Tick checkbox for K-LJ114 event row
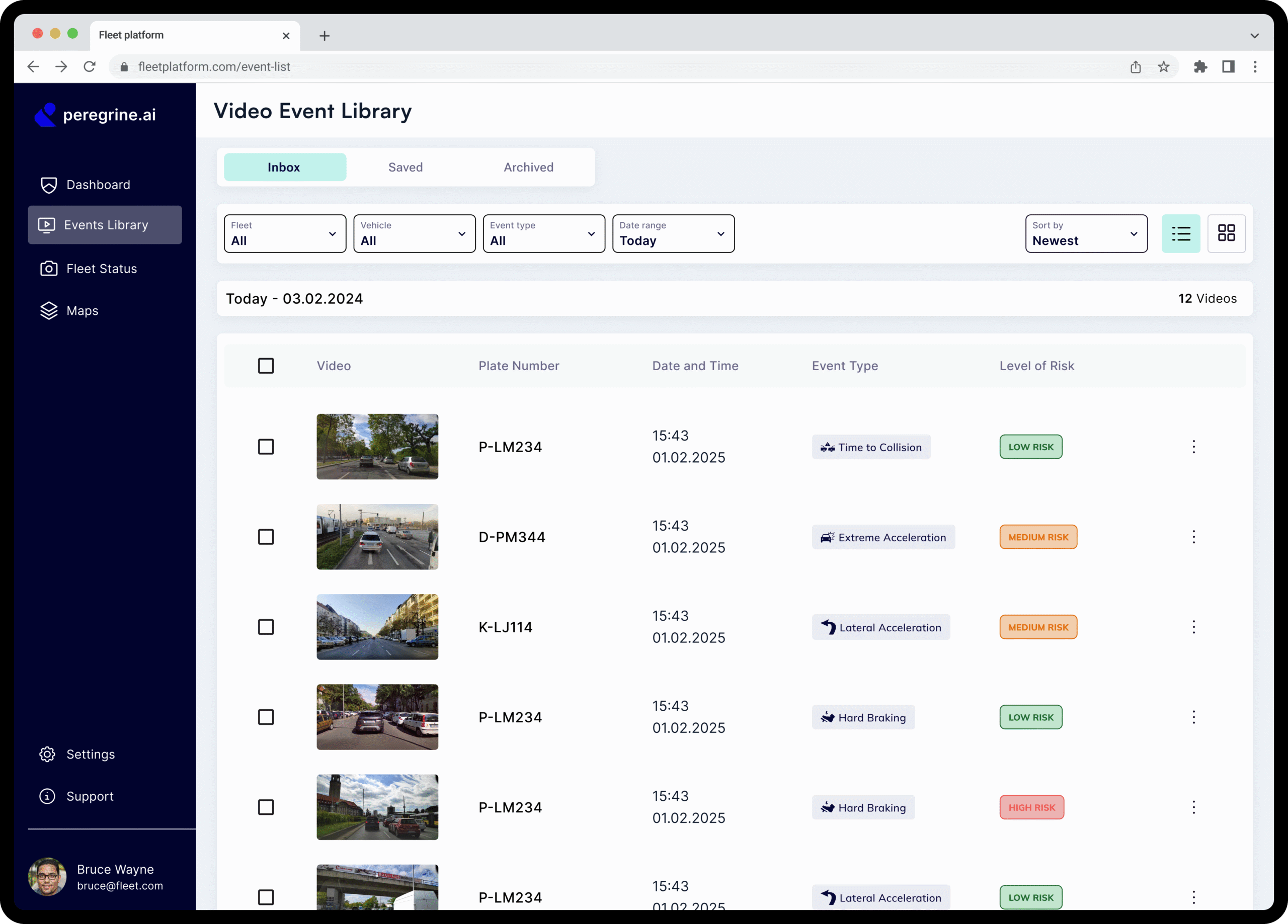 click(x=266, y=627)
